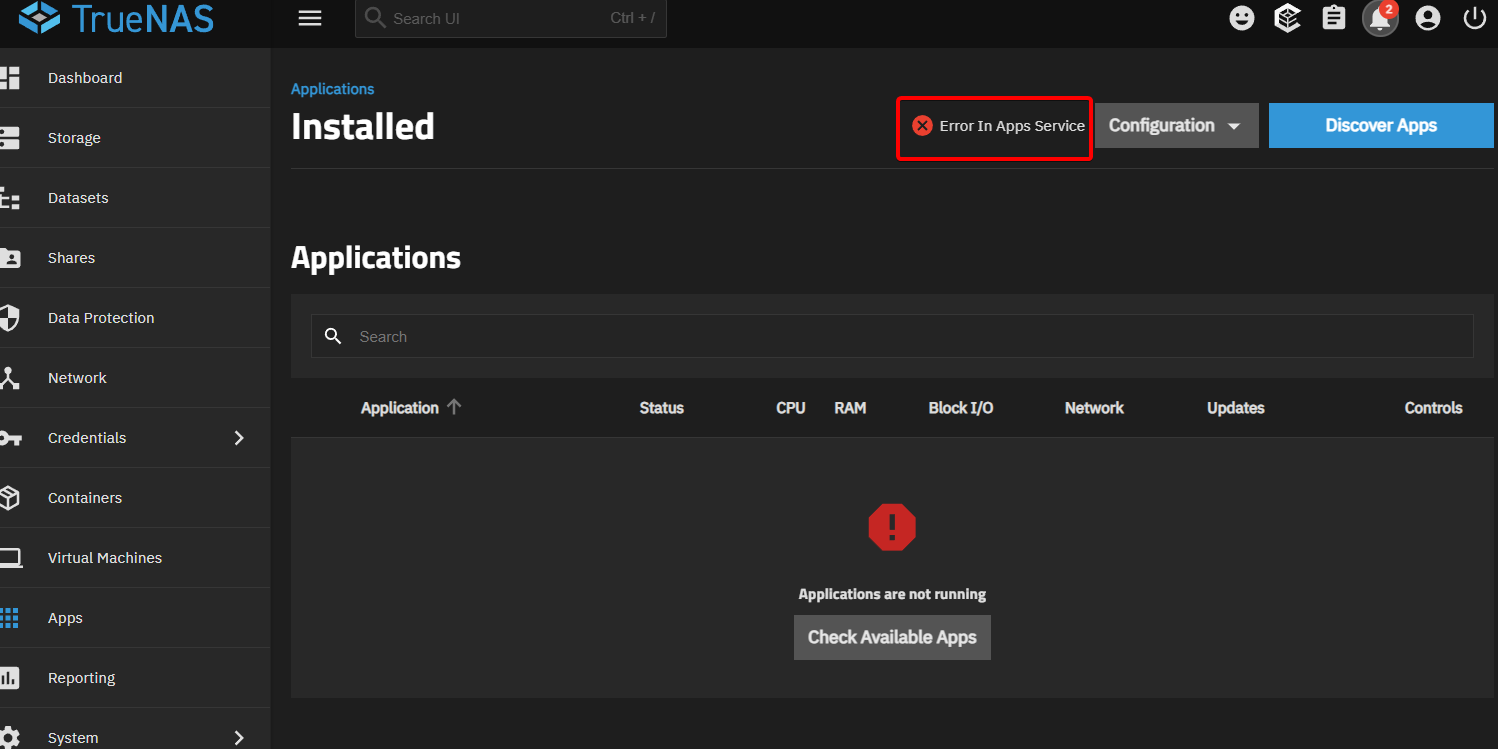Viewport: 1498px width, 749px height.
Task: Open the alerts bell with 2 notifications
Action: pos(1380,19)
